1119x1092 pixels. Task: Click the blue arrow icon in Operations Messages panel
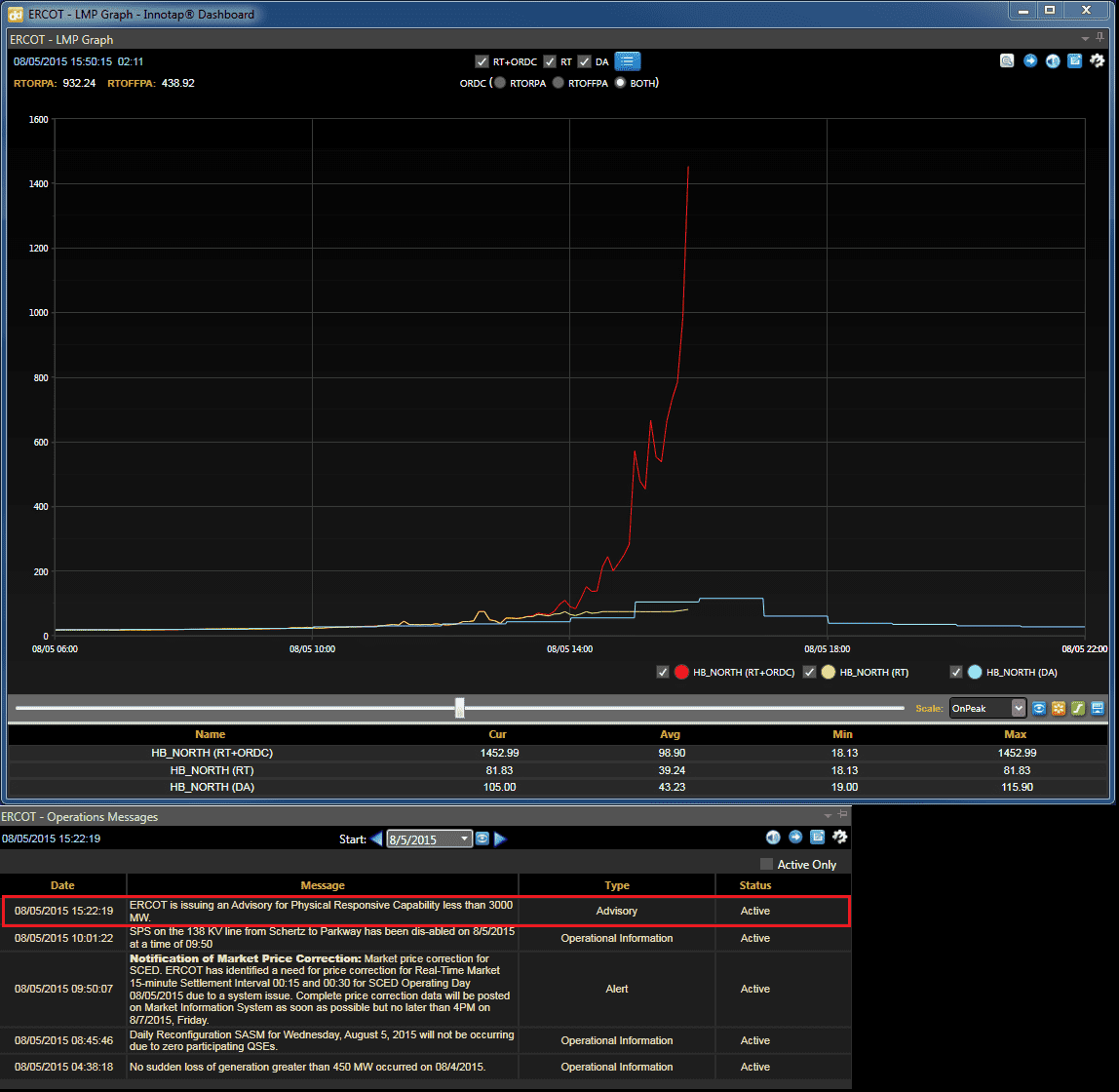click(795, 838)
